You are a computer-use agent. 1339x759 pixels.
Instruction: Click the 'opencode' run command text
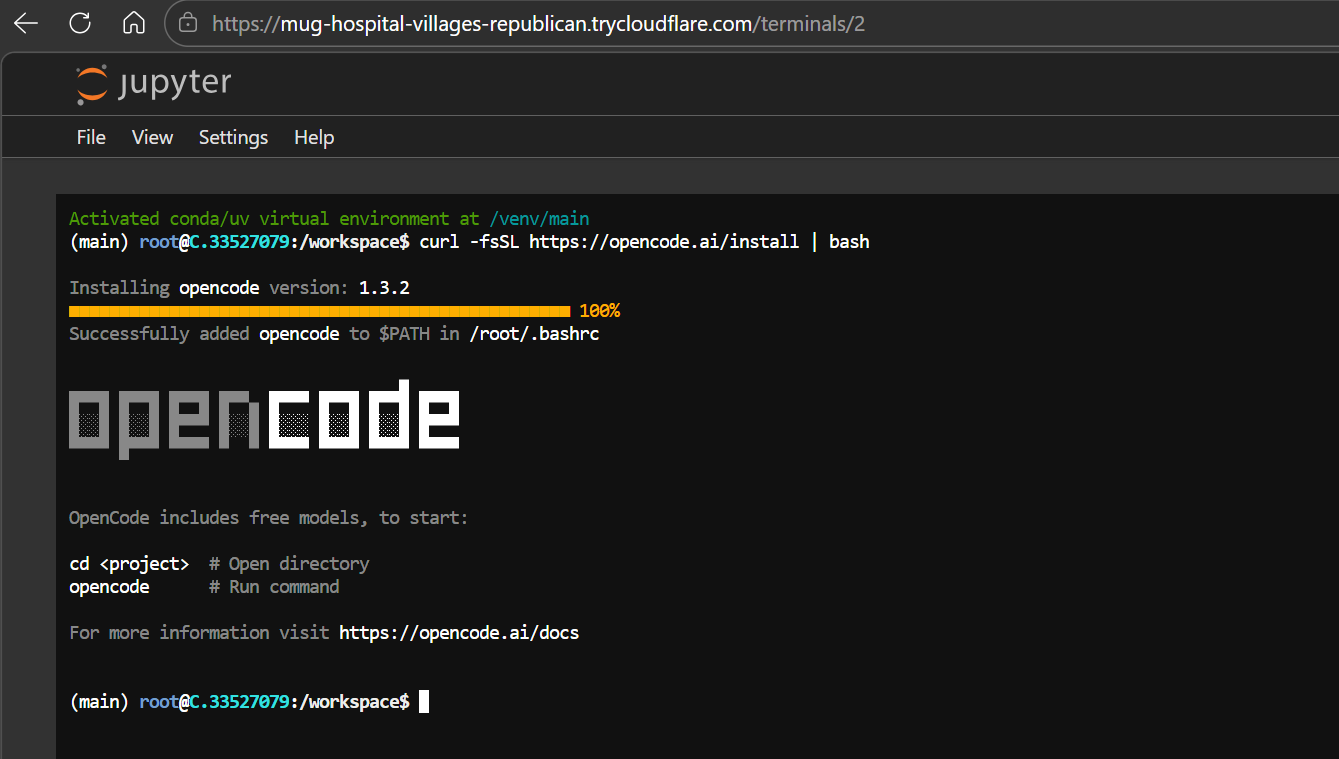point(109,587)
